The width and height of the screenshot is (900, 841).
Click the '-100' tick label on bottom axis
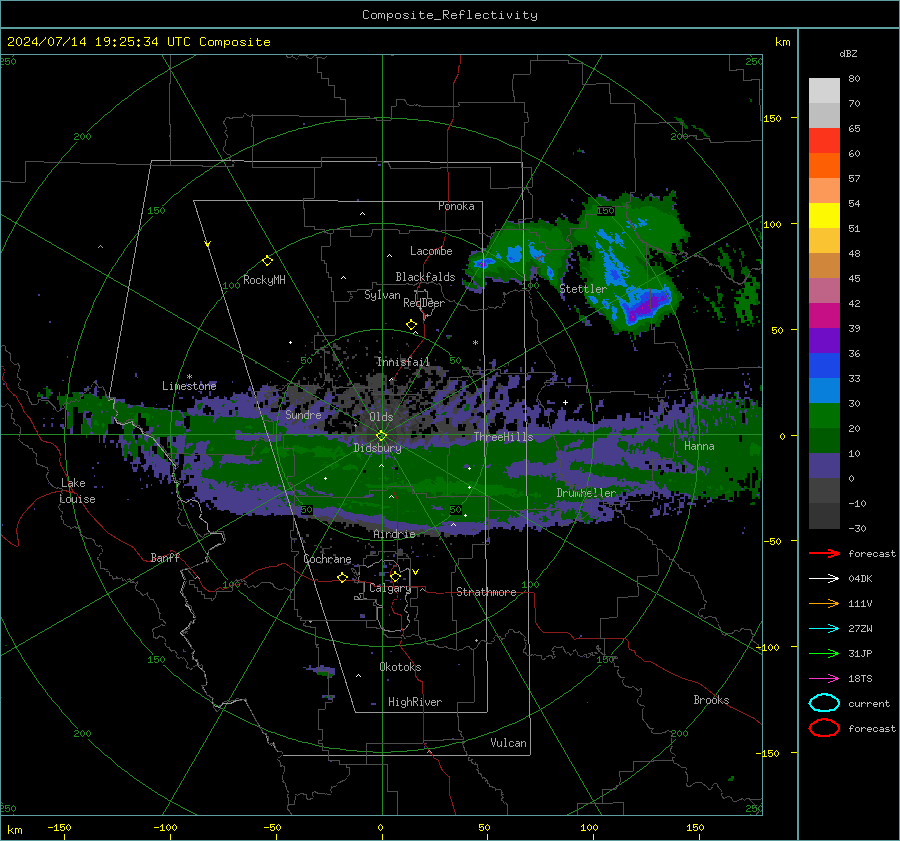tap(165, 827)
